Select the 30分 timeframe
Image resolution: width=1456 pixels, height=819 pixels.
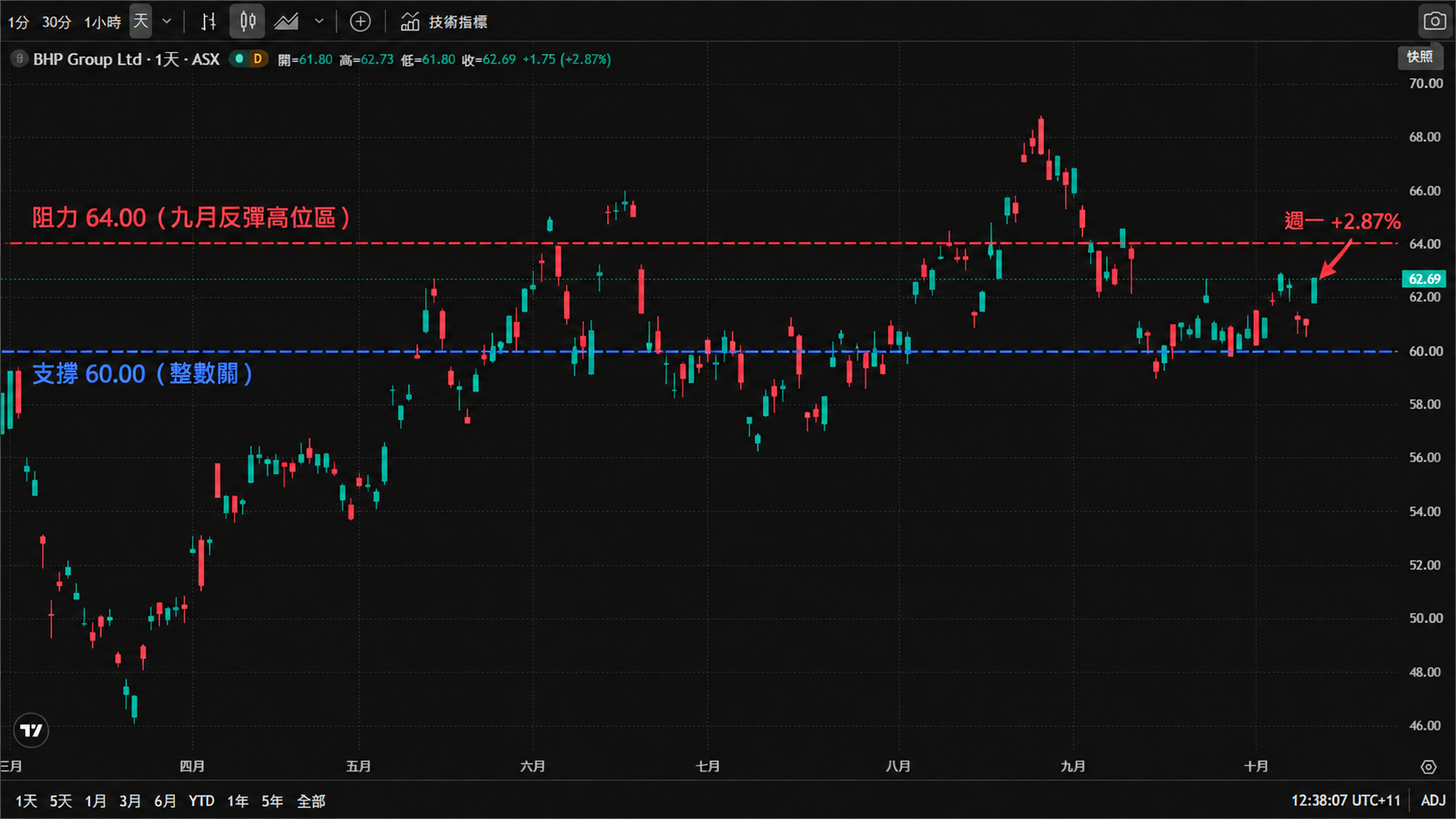tap(57, 22)
